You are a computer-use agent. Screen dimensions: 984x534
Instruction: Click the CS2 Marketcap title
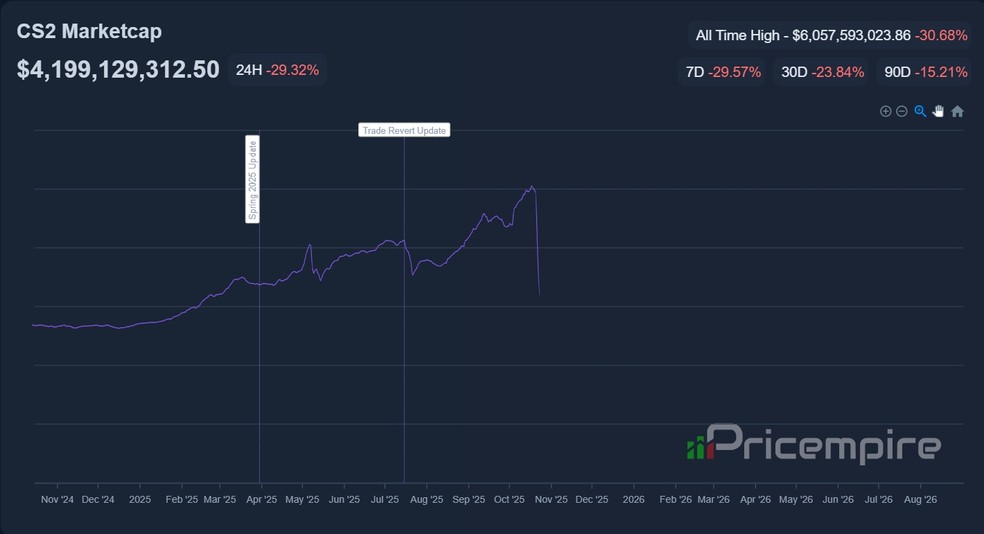[x=89, y=31]
